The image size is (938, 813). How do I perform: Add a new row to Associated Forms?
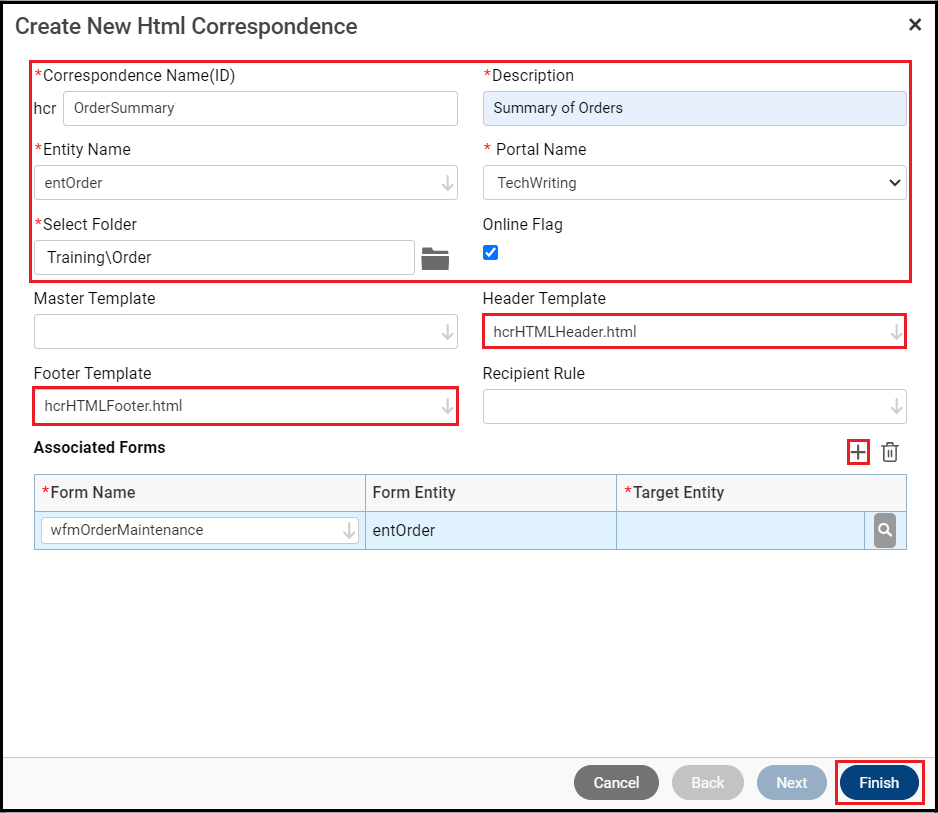pos(857,452)
